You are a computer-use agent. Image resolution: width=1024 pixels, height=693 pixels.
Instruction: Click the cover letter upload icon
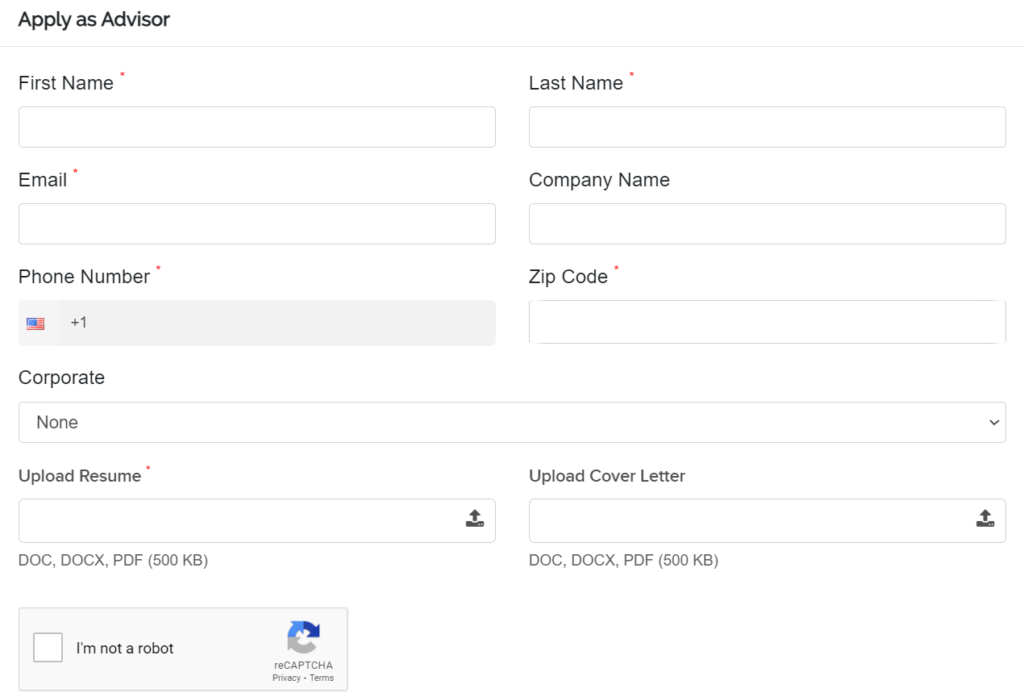985,519
